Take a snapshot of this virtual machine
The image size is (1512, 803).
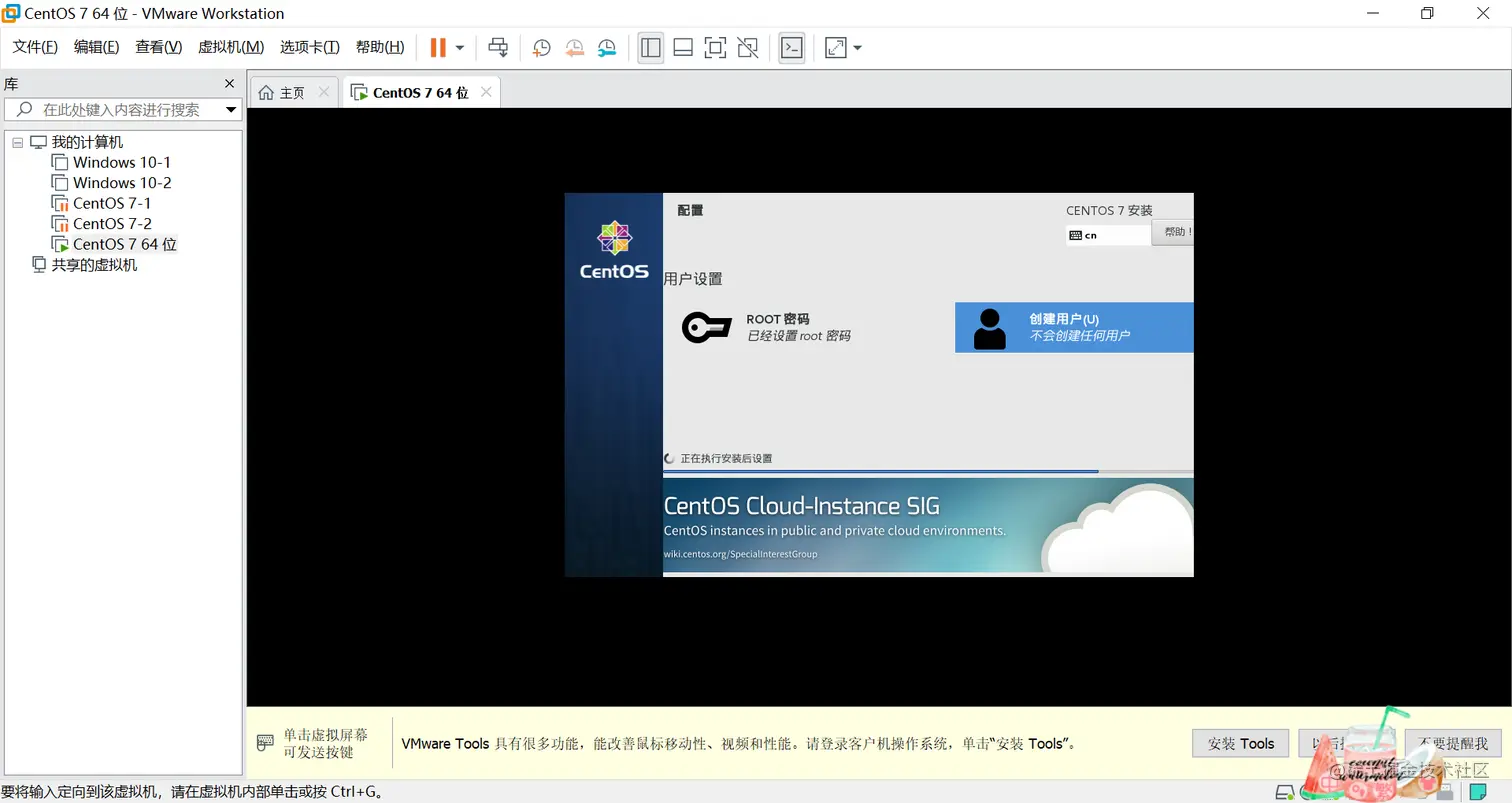pos(541,47)
